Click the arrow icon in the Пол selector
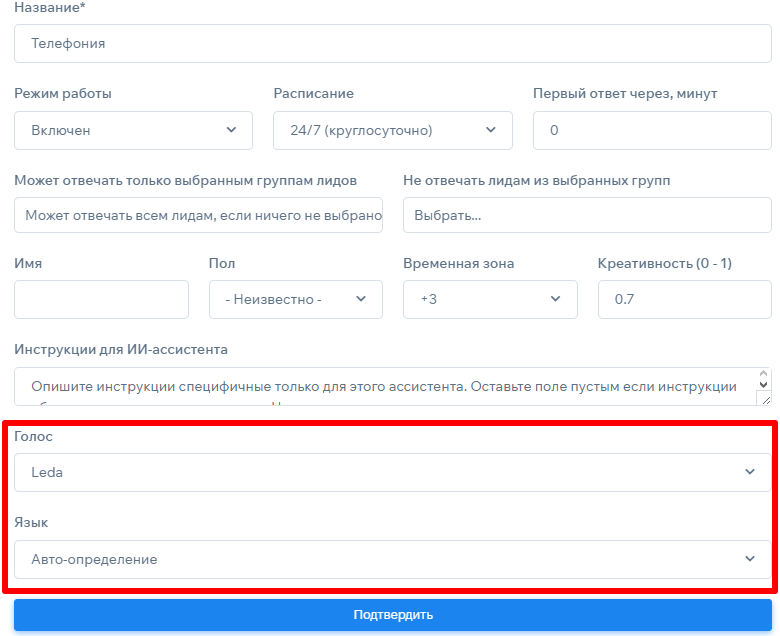 point(361,299)
